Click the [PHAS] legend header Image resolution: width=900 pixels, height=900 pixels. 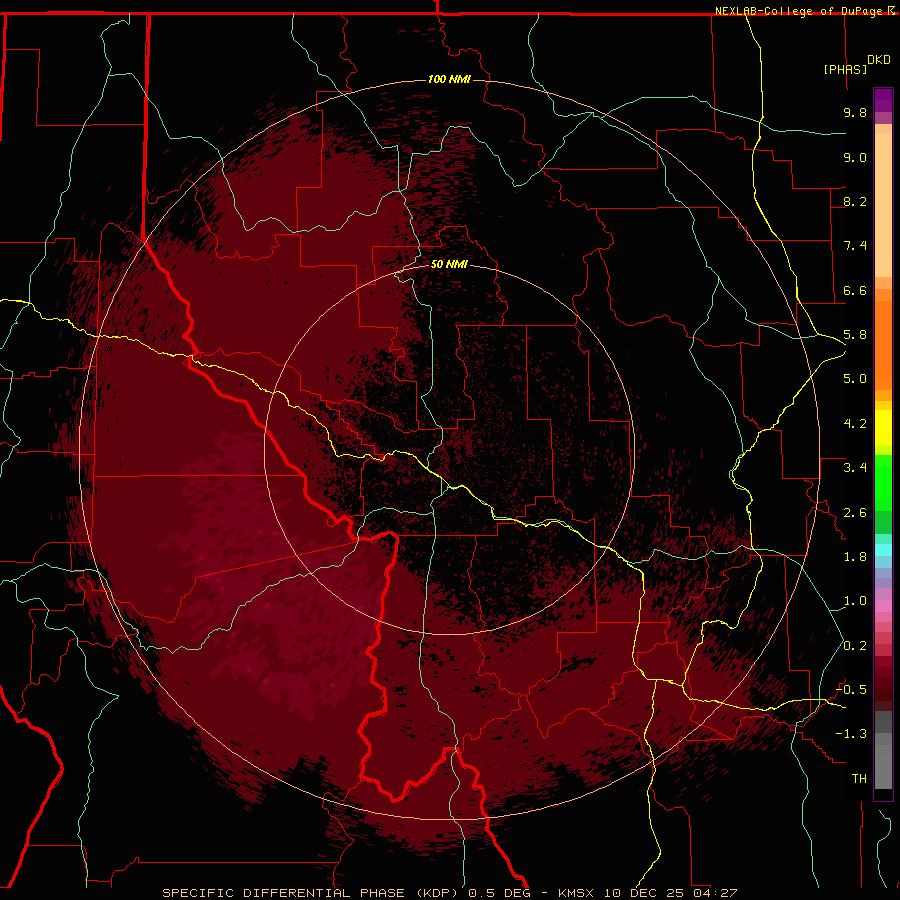[x=845, y=69]
